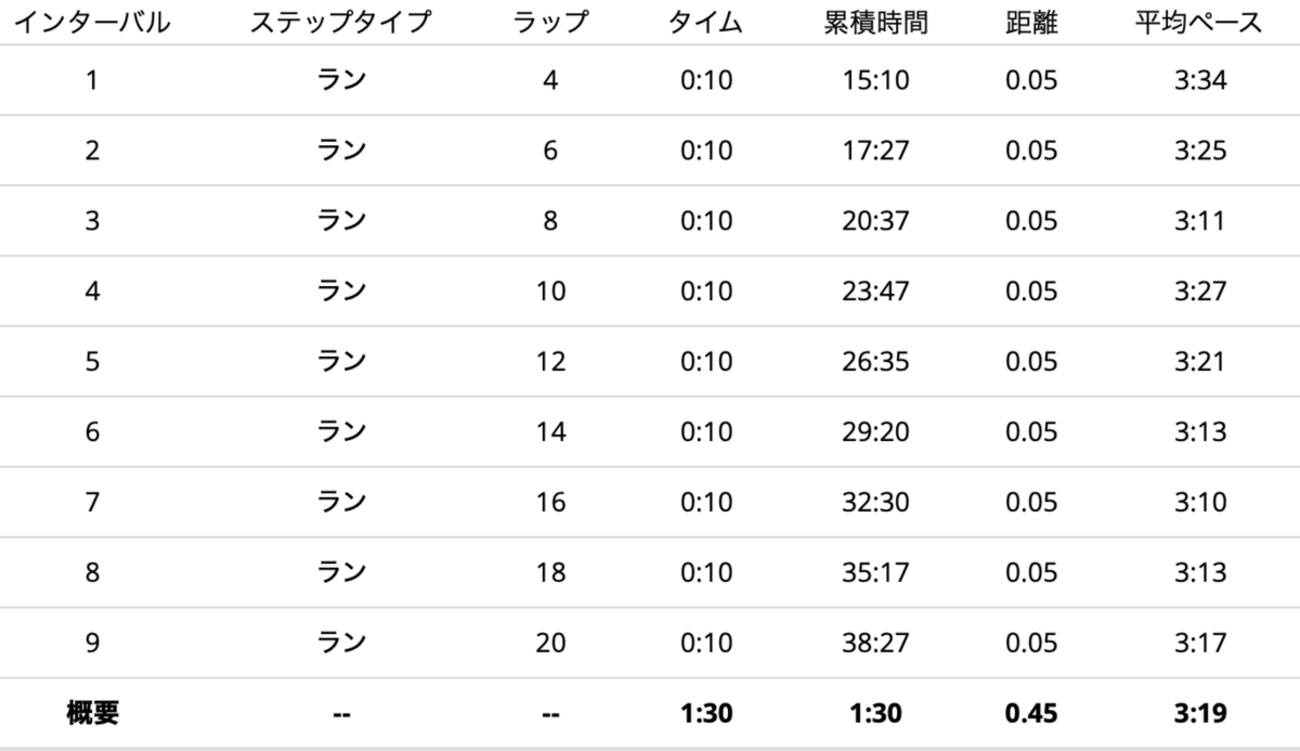The height and width of the screenshot is (751, 1300).
Task: Click the タイム column header
Action: coord(706,23)
